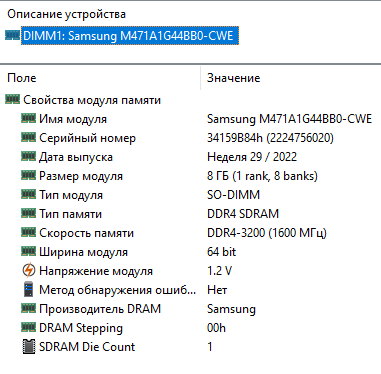Select the Ширина модуля field
Viewport: 381px width, 374px height.
tap(83, 252)
